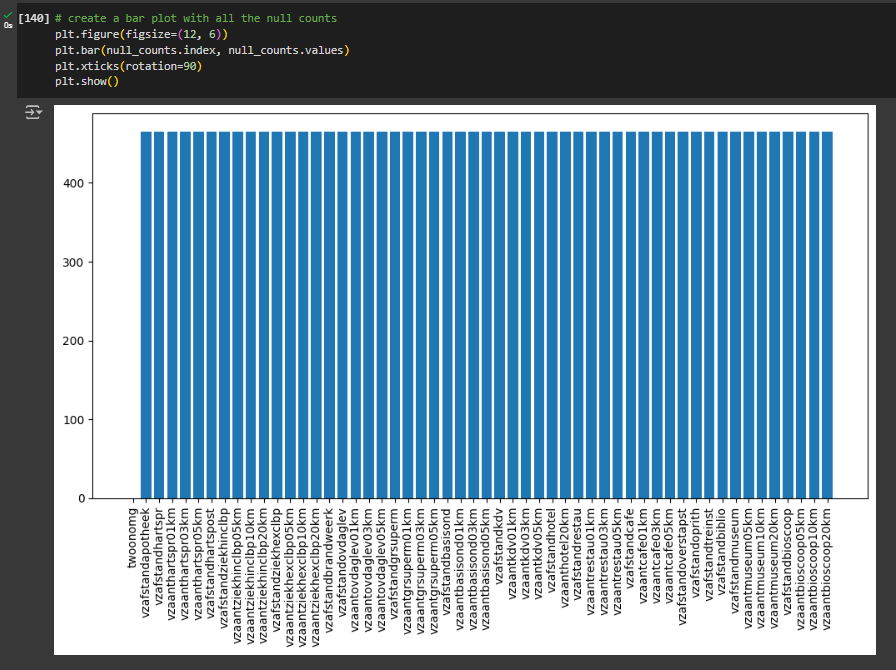The image size is (896, 670).
Task: Click the execution count label [140]
Action: [33, 17]
